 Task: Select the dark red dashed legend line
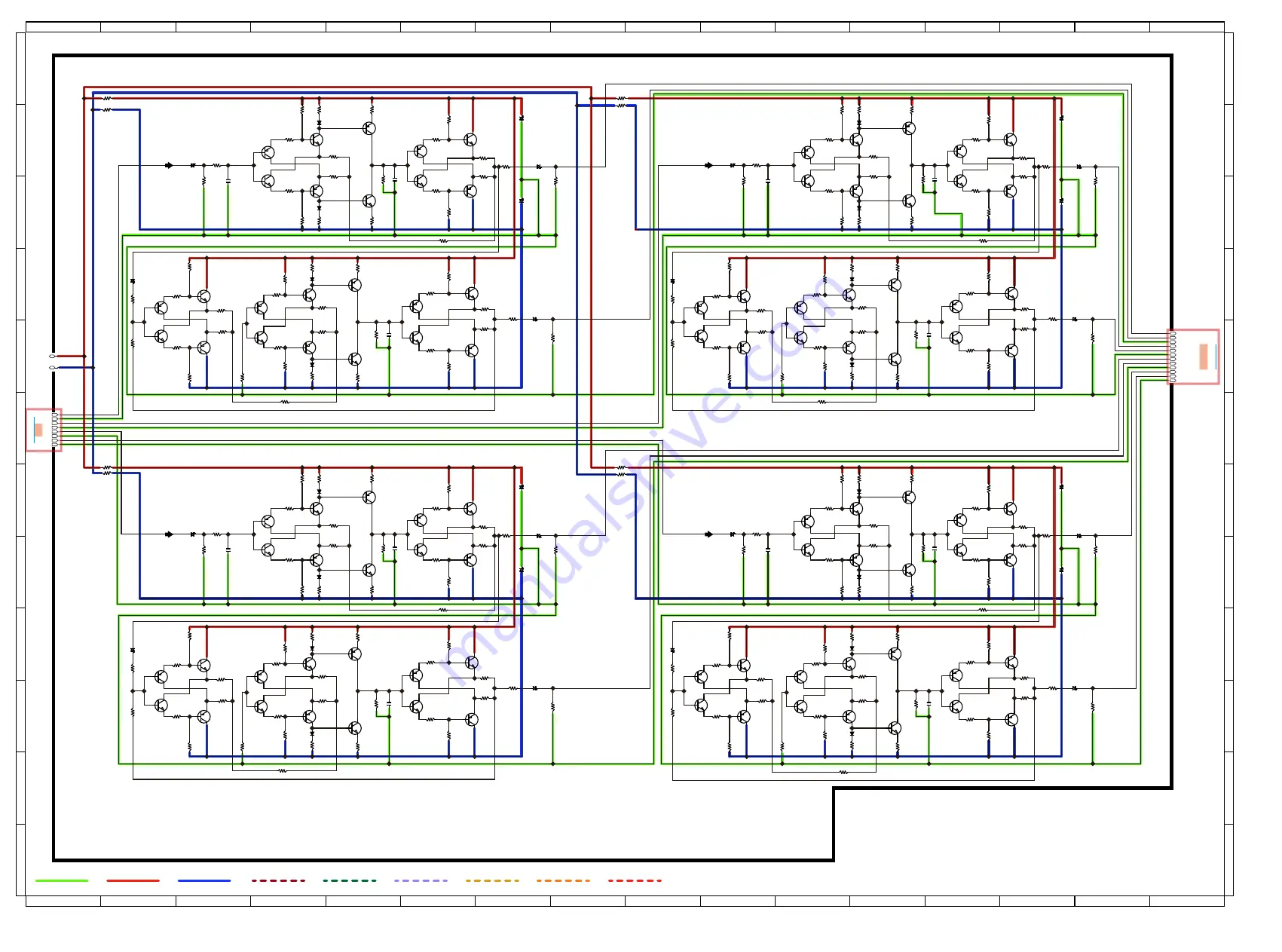point(278,880)
